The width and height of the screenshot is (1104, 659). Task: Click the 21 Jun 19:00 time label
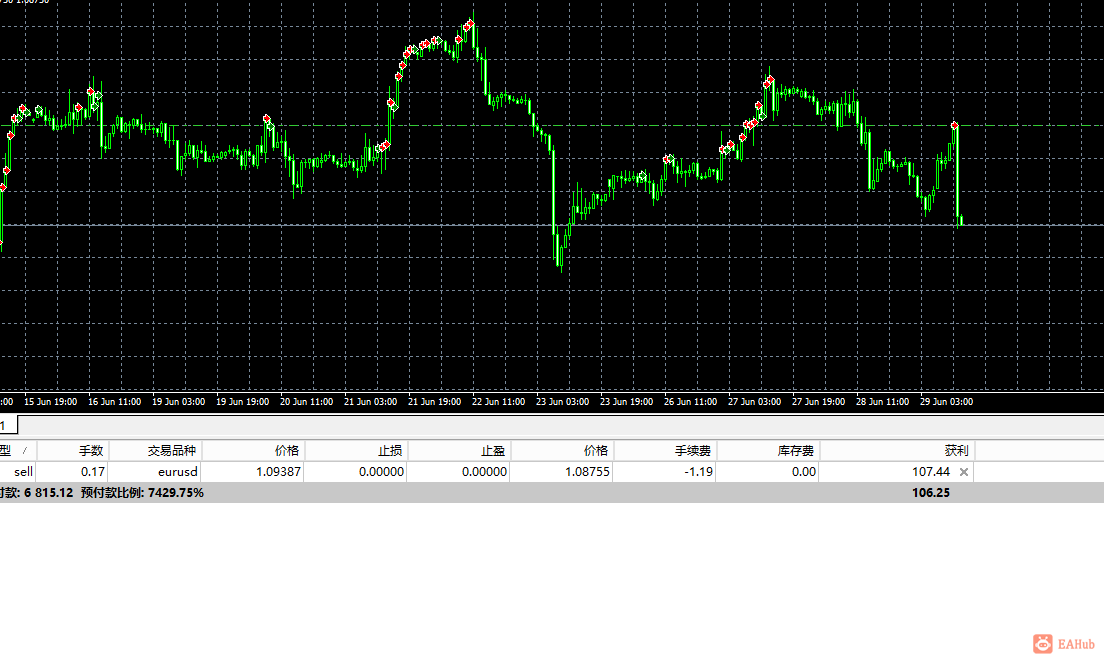point(434,402)
